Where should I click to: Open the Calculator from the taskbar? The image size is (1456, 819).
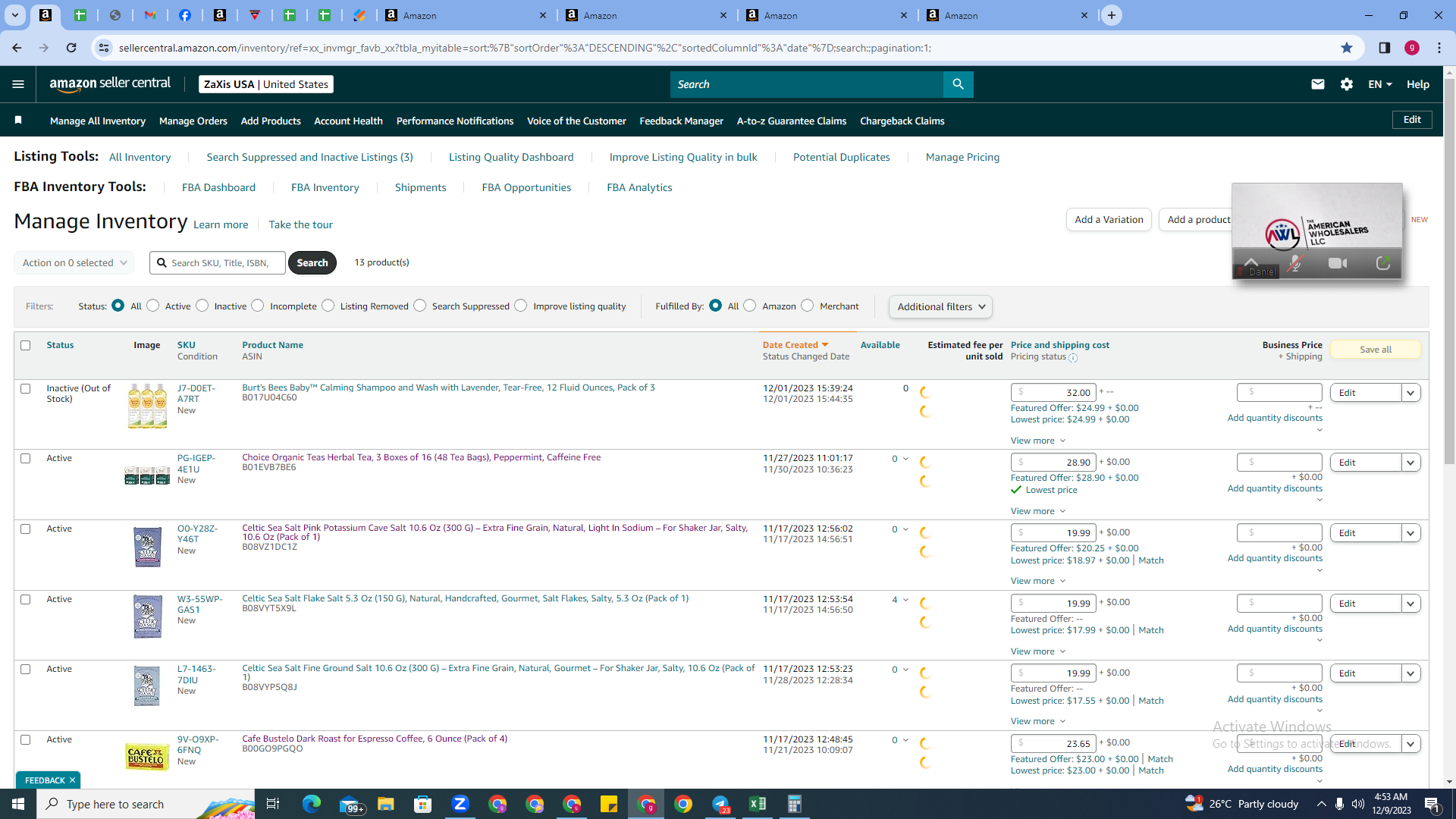click(x=795, y=804)
